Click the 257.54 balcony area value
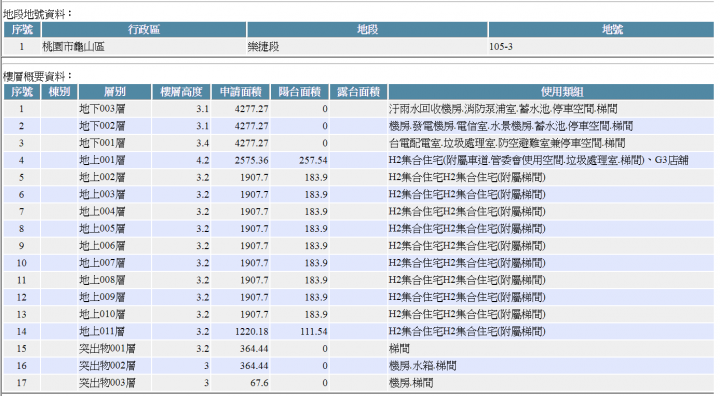Screen dimensions: 720x396 313,160
